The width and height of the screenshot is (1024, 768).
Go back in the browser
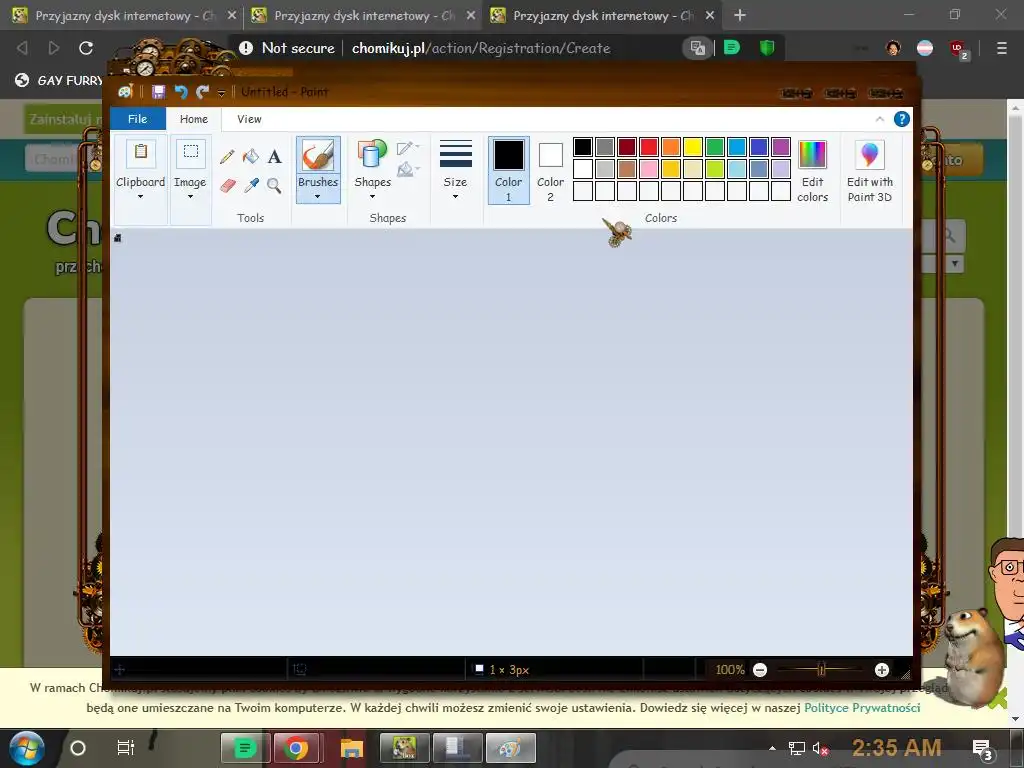pos(22,48)
